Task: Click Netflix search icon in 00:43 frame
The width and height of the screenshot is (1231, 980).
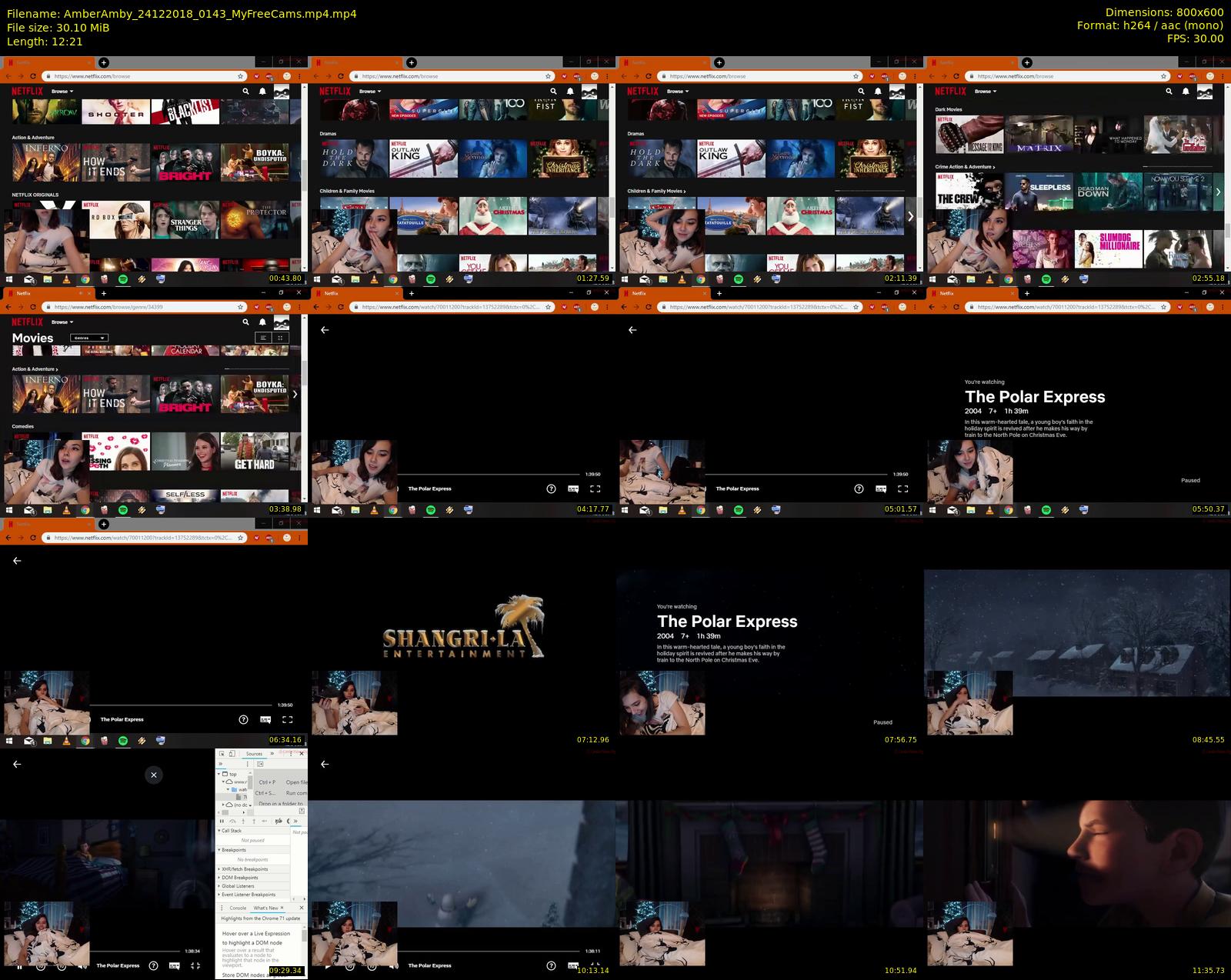Action: click(245, 91)
